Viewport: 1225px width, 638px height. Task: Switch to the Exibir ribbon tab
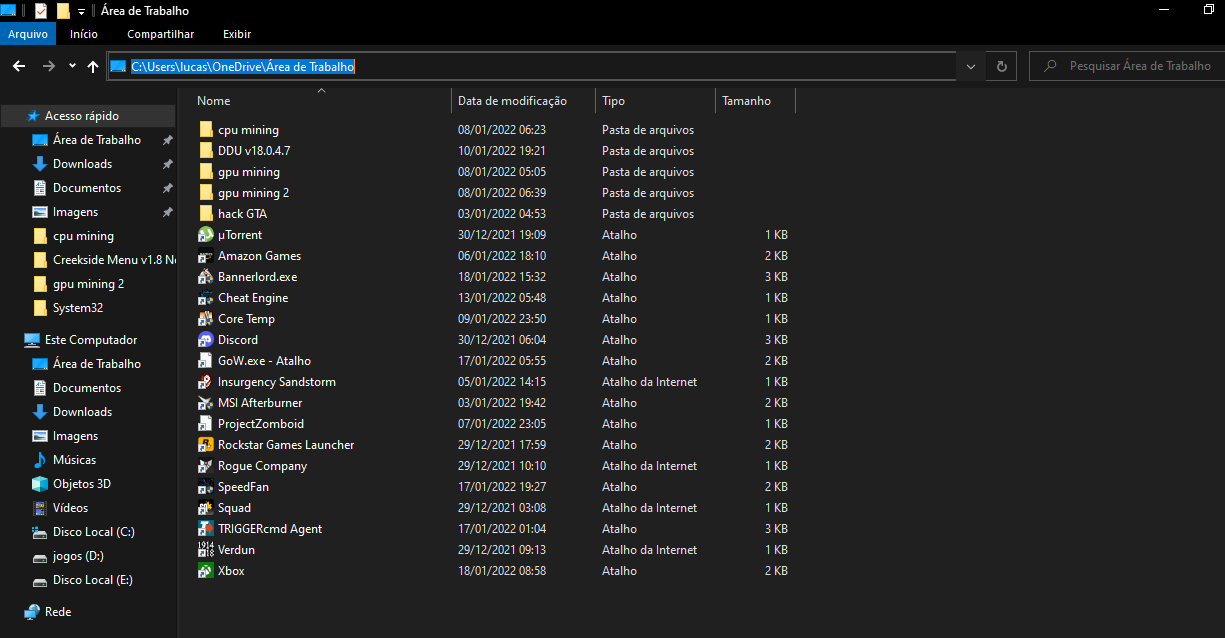tap(237, 34)
